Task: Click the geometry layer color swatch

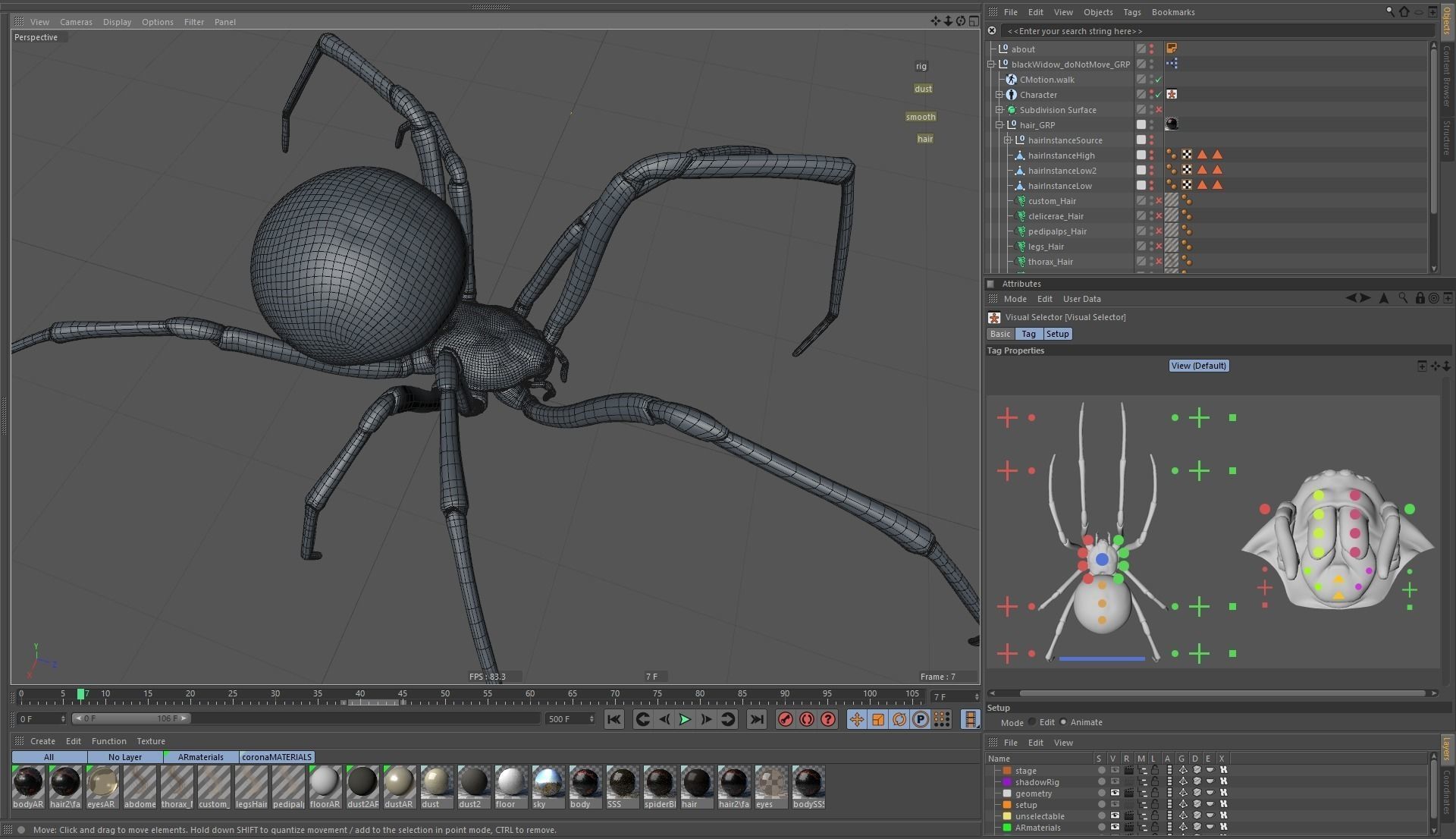Action: point(1007,793)
